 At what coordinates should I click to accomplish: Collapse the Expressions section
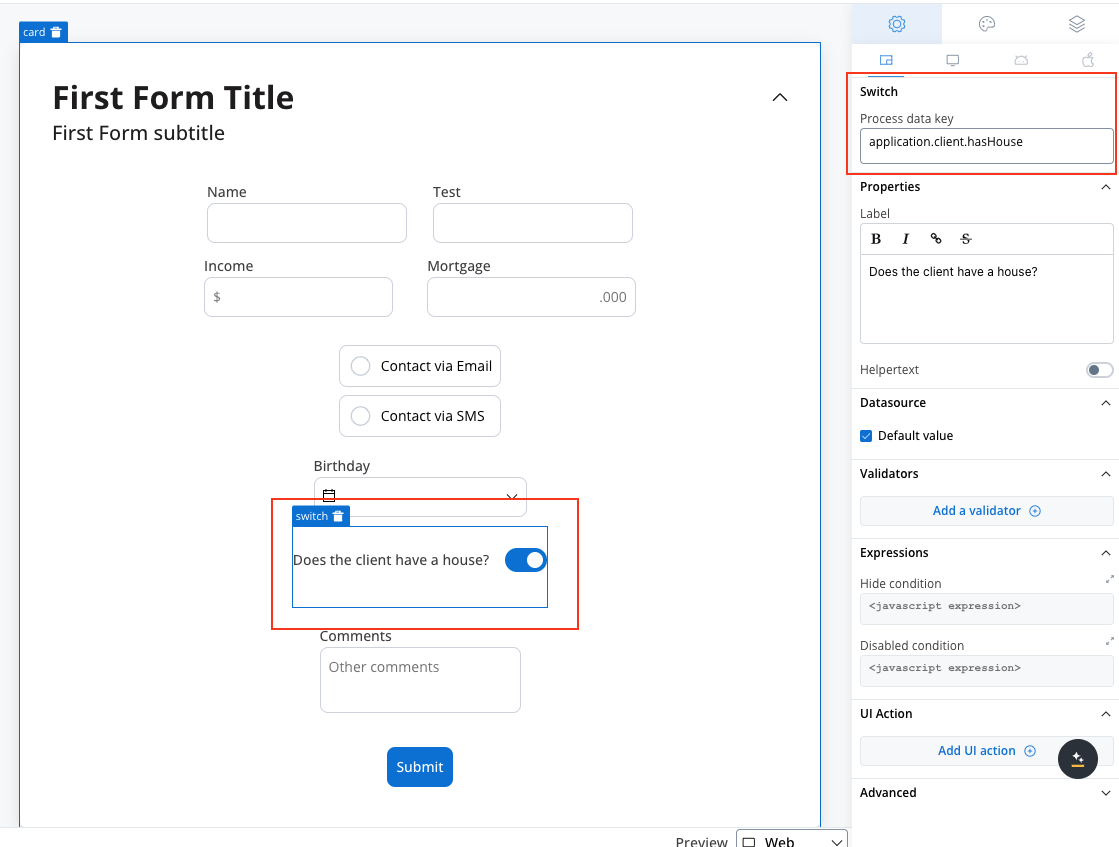pos(1105,553)
